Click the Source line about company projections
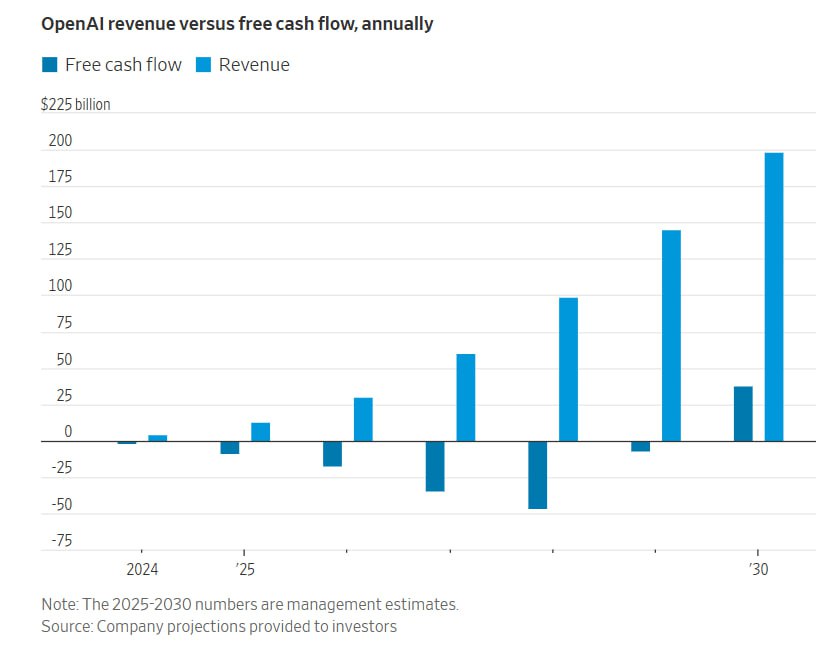The image size is (832, 656). [218, 626]
